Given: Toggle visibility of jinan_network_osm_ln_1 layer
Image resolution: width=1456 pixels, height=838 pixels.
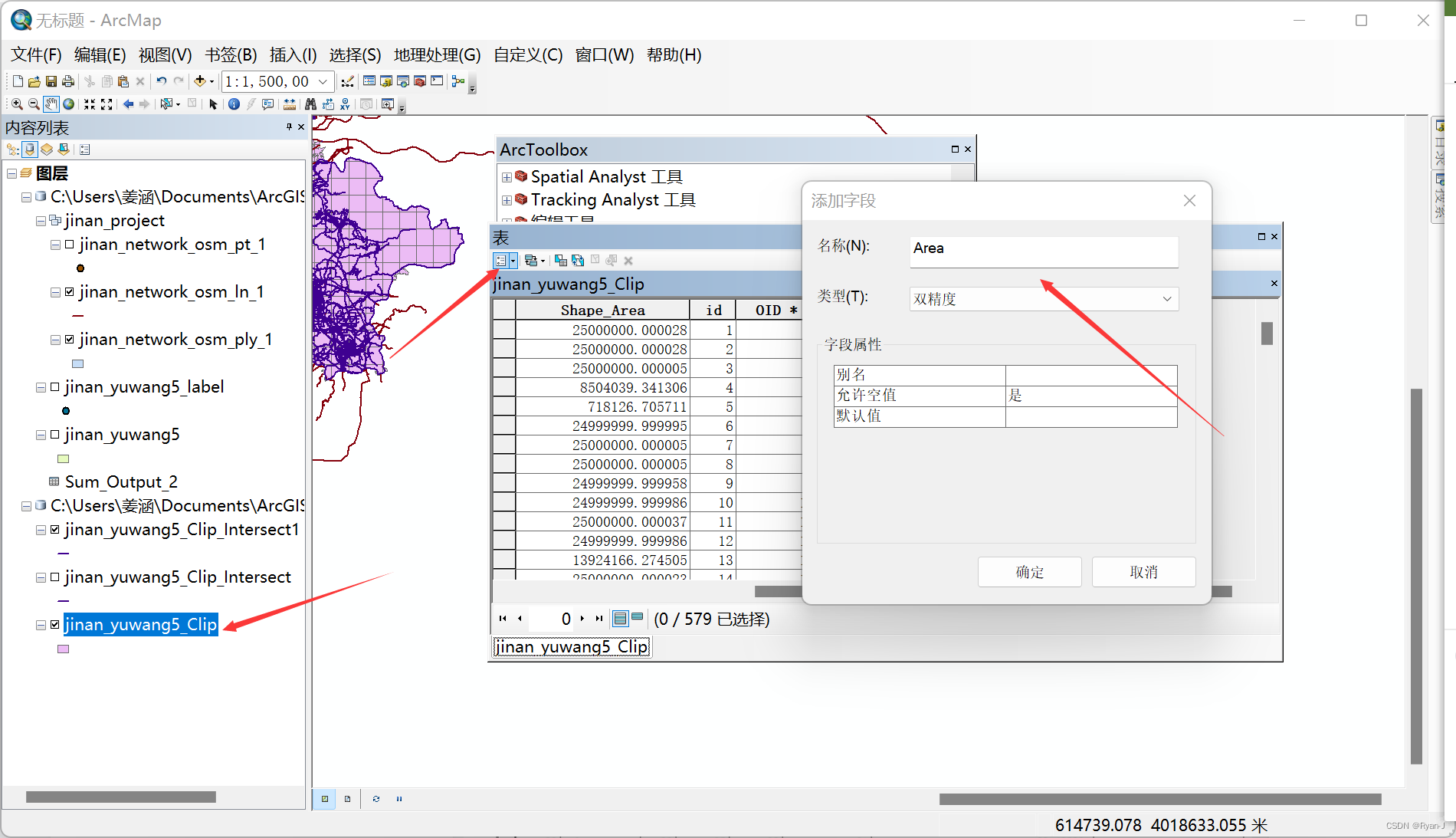Looking at the screenshot, I should tap(70, 292).
